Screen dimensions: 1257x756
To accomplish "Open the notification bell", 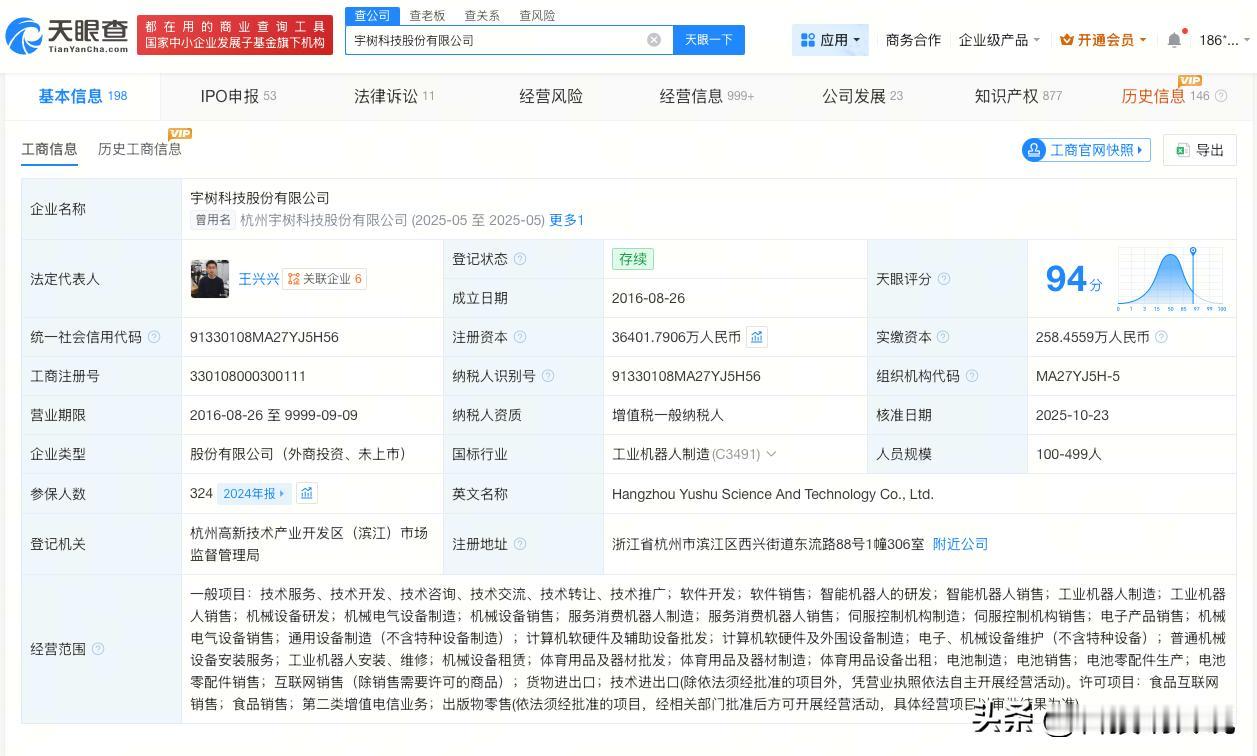I will (1174, 40).
